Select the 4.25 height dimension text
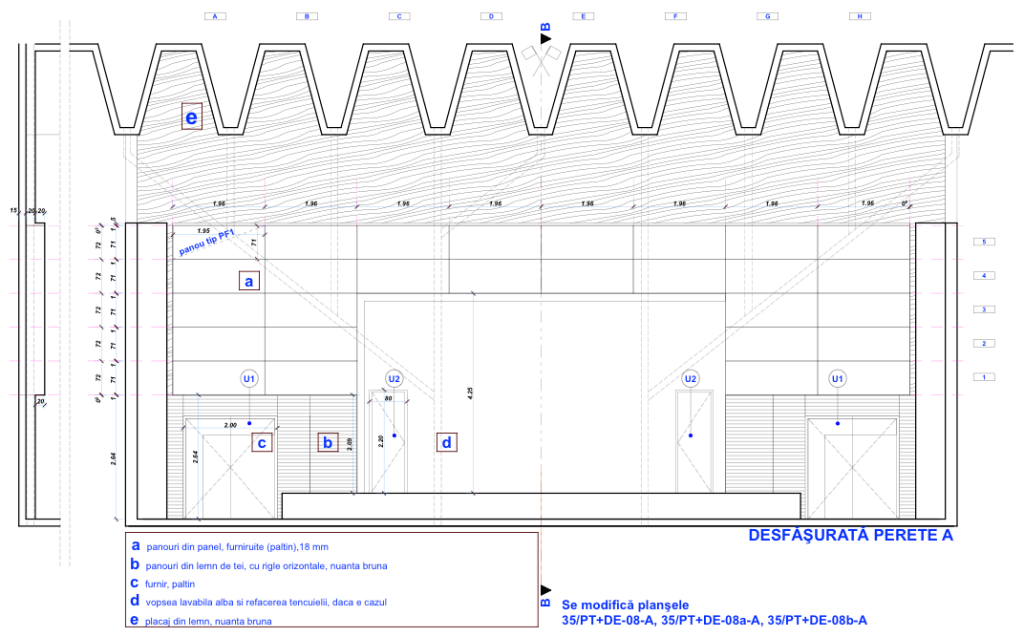Viewport: 1024px width, 637px height. pos(468,393)
